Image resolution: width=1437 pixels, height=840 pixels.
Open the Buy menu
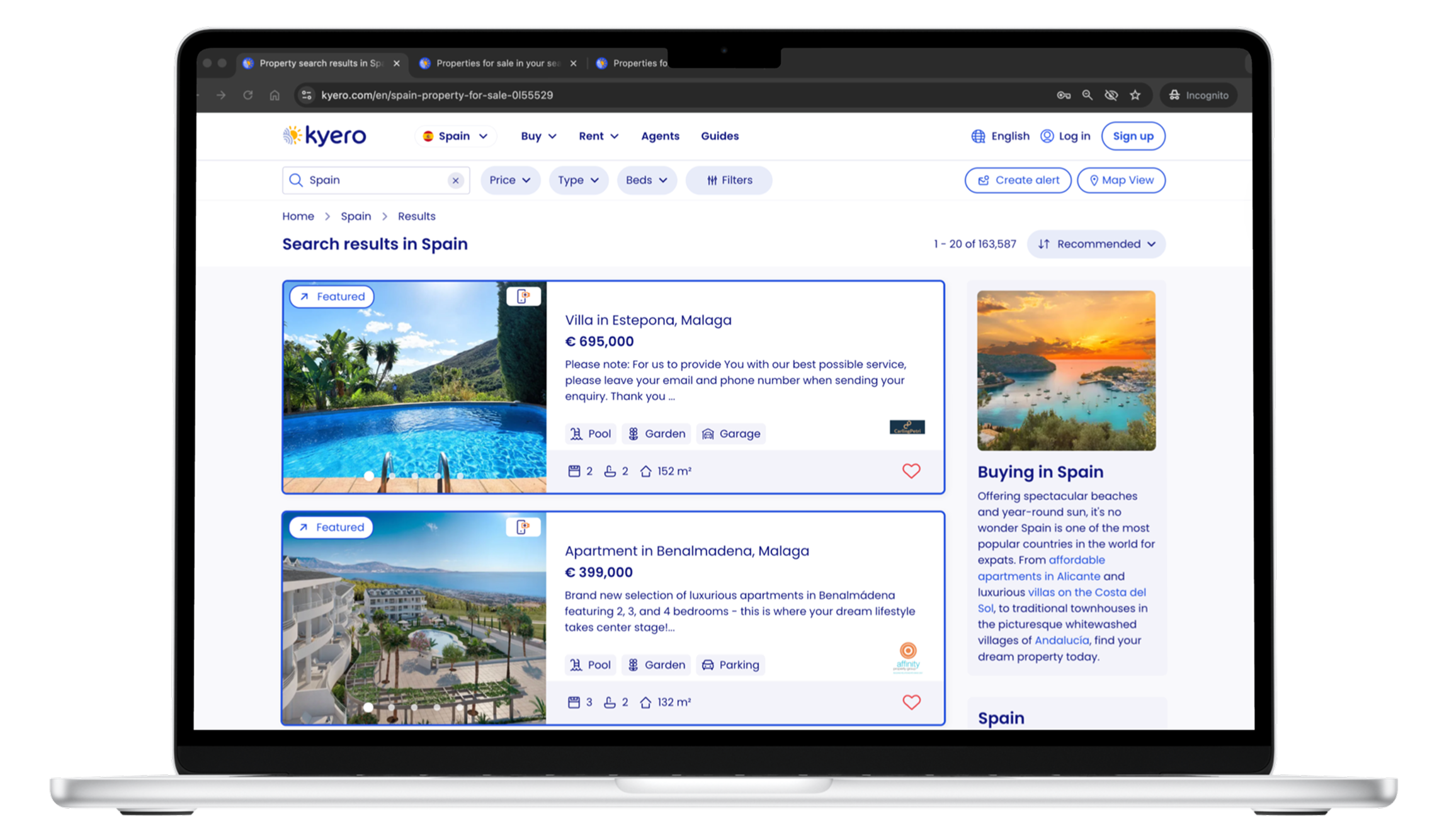tap(538, 136)
